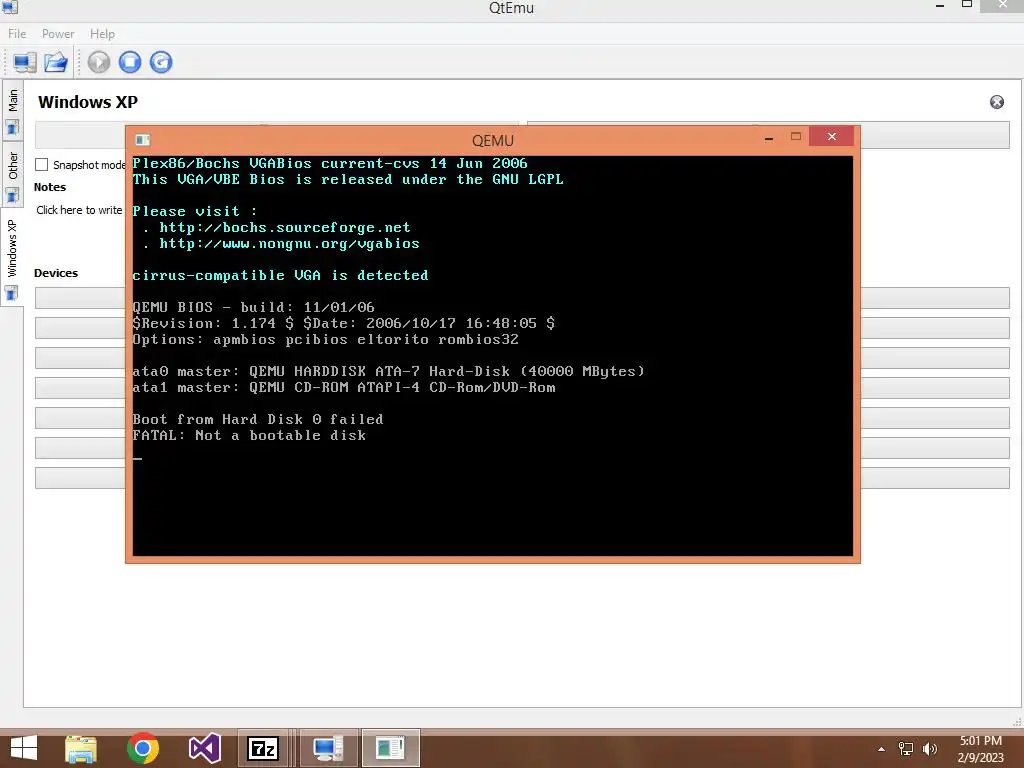The height and width of the screenshot is (768, 1024).
Task: Create a new virtual machine from the toolbar
Action: point(25,62)
